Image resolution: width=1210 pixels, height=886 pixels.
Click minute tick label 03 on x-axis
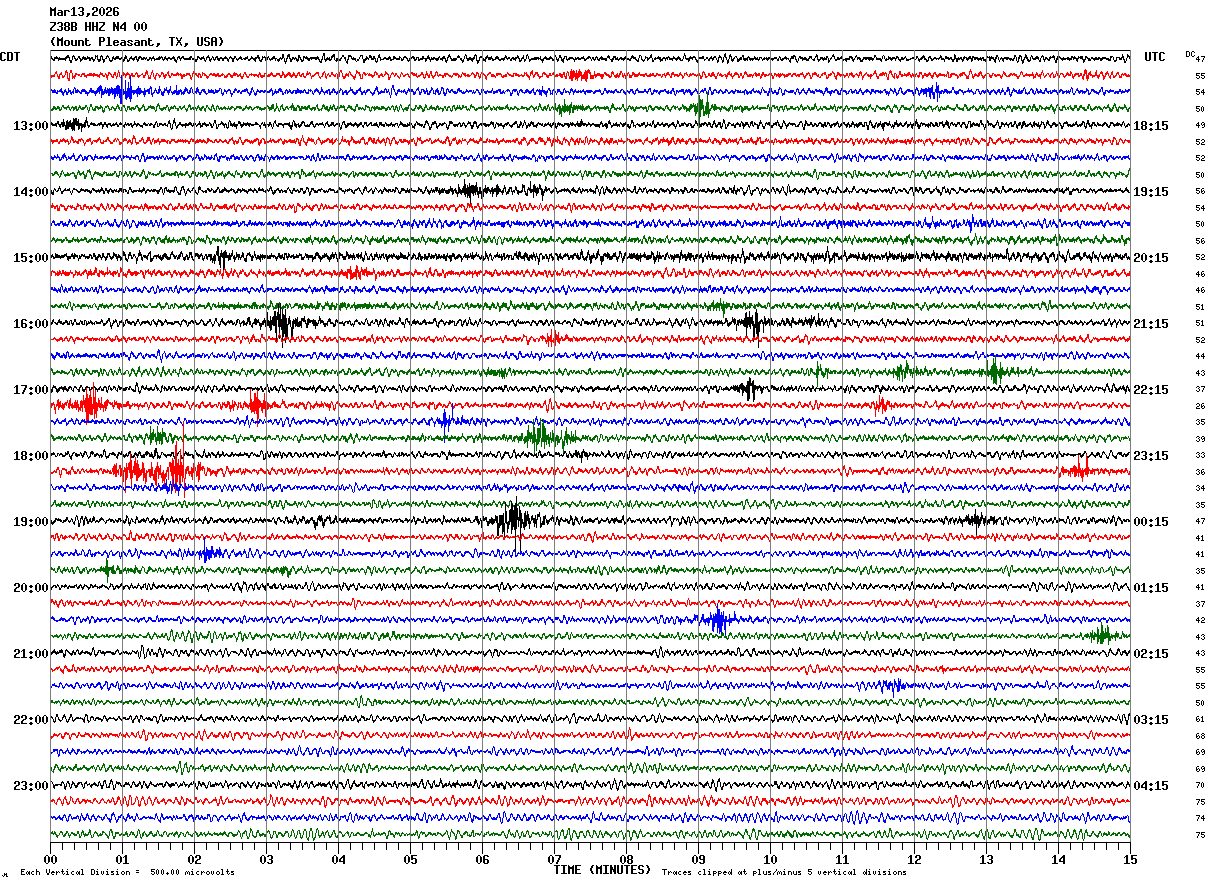tap(266, 859)
